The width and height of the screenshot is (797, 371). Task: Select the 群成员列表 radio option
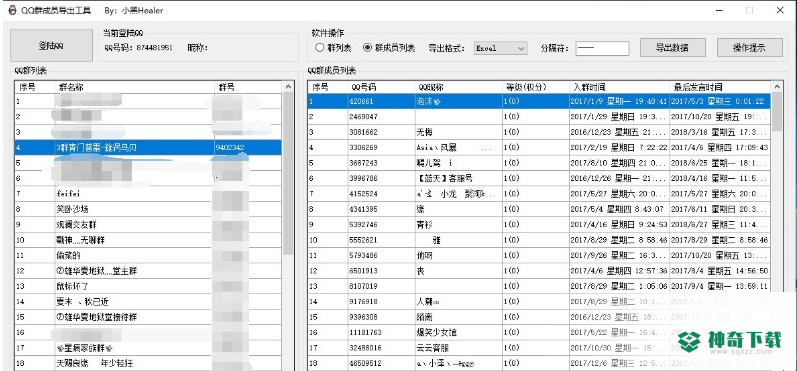click(x=389, y=48)
